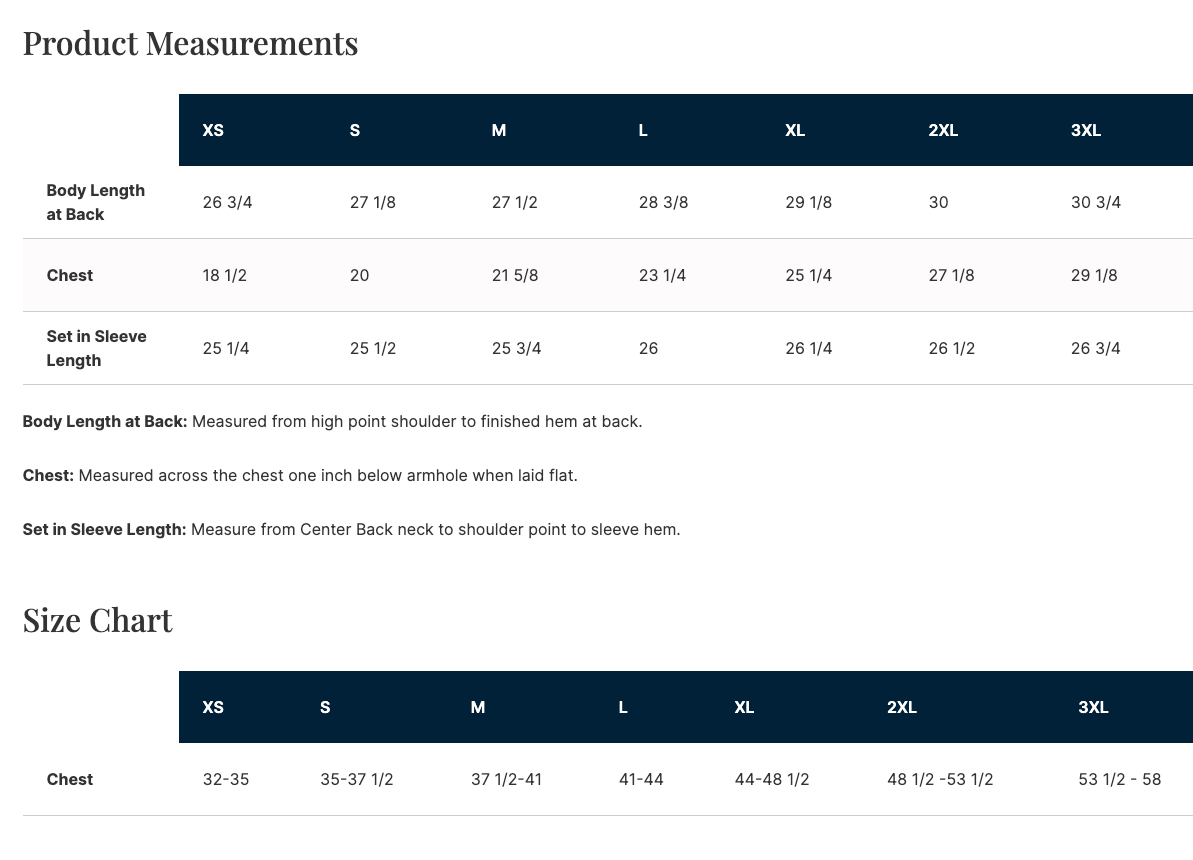The image size is (1193, 860).
Task: Click the Size Chart heading
Action: (97, 621)
